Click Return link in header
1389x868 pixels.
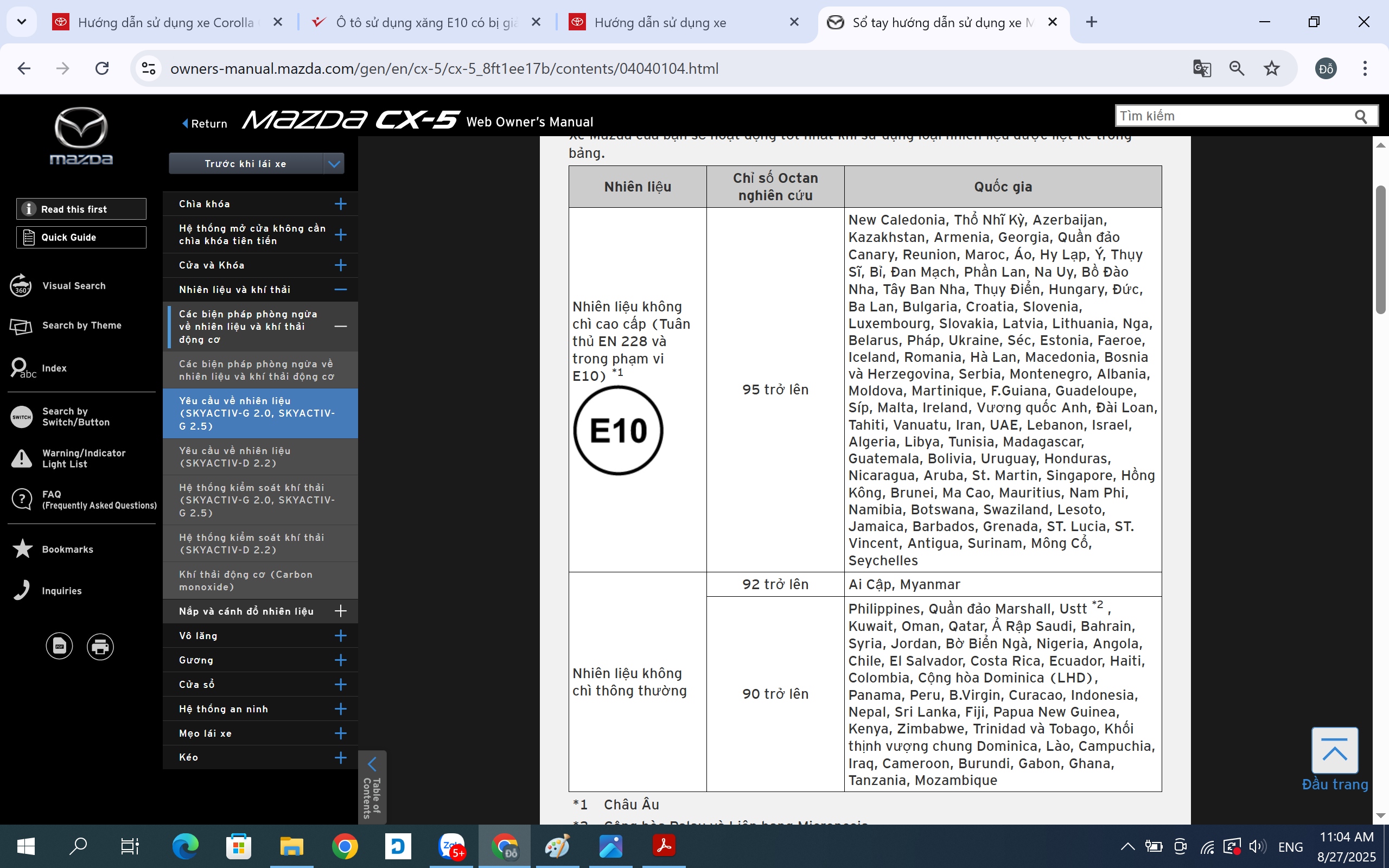tap(205, 124)
